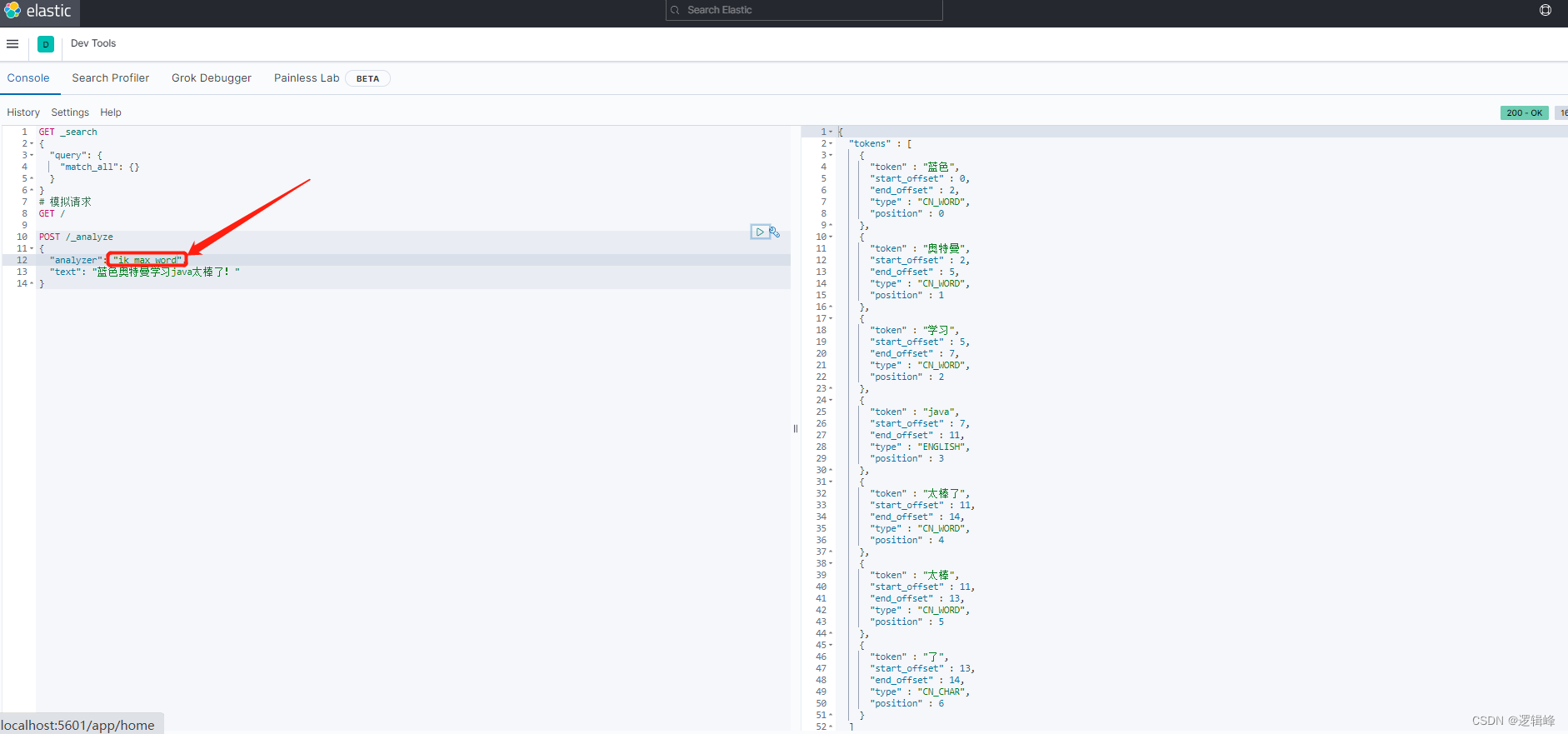Open the wrench request options icon

[x=775, y=232]
